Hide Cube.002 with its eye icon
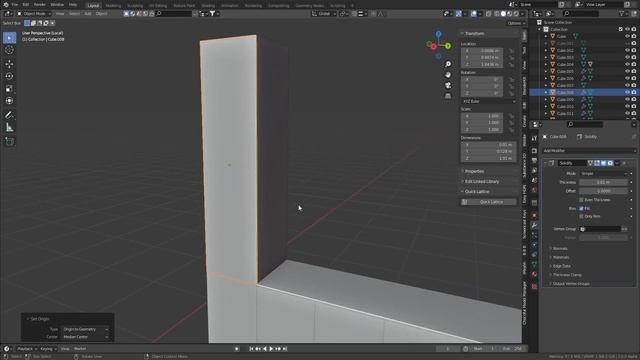 [627, 51]
